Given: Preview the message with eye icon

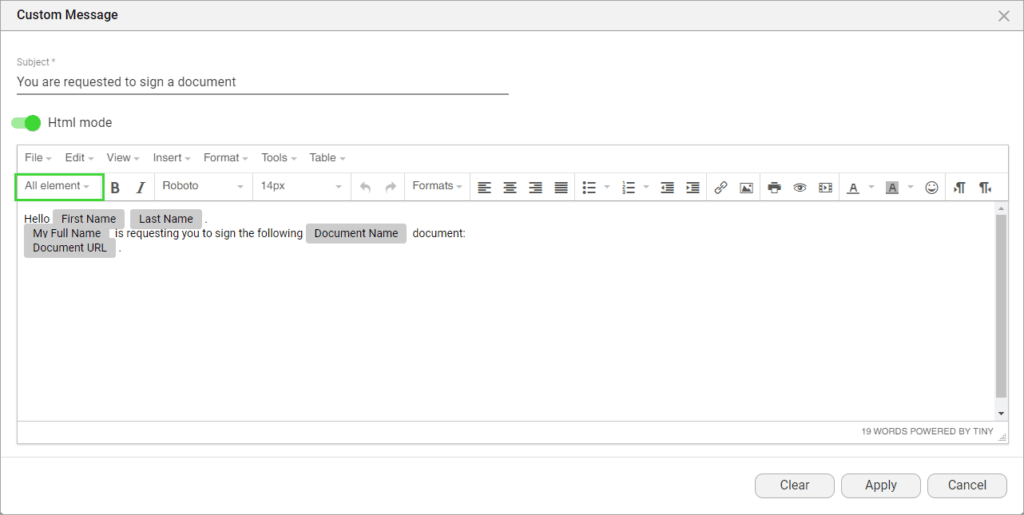Looking at the screenshot, I should 800,187.
